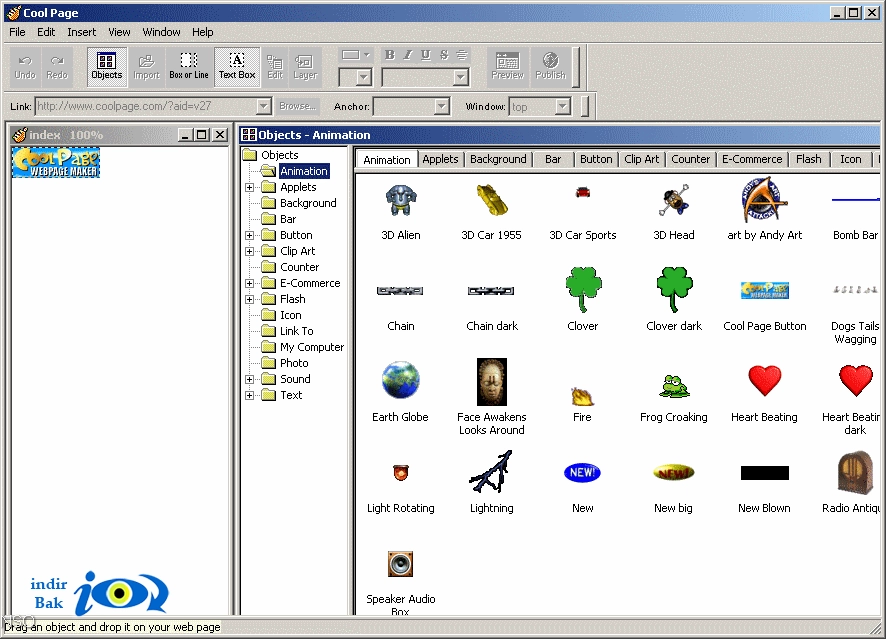This screenshot has width=886, height=639.
Task: Toggle italic text formatting
Action: pos(408,55)
